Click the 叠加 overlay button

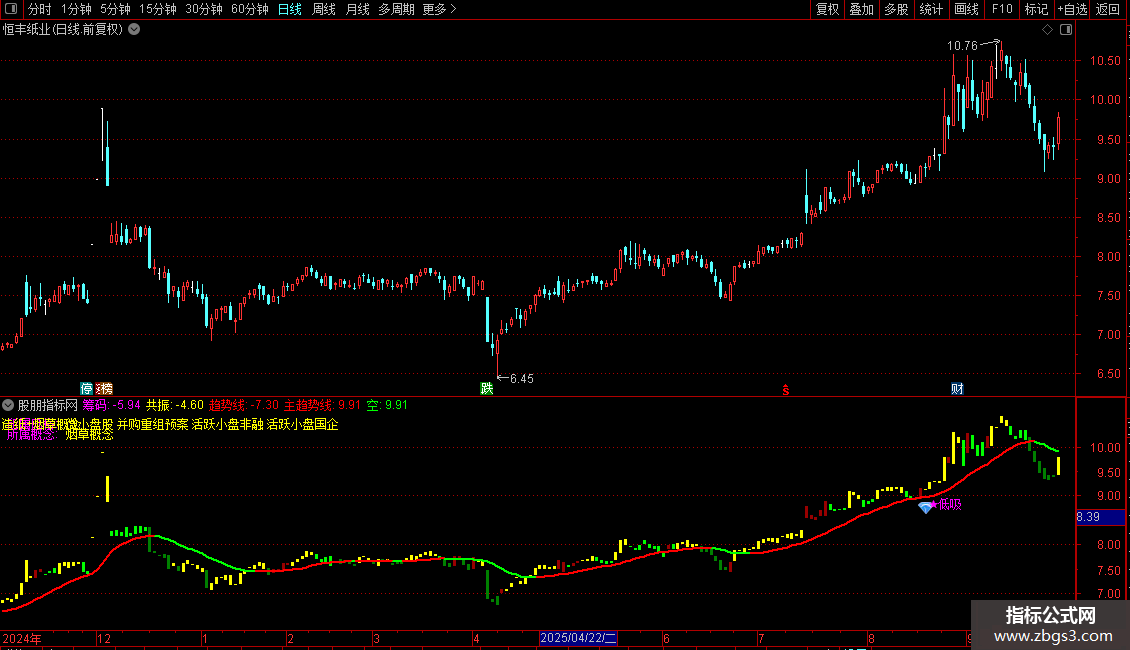coord(861,9)
